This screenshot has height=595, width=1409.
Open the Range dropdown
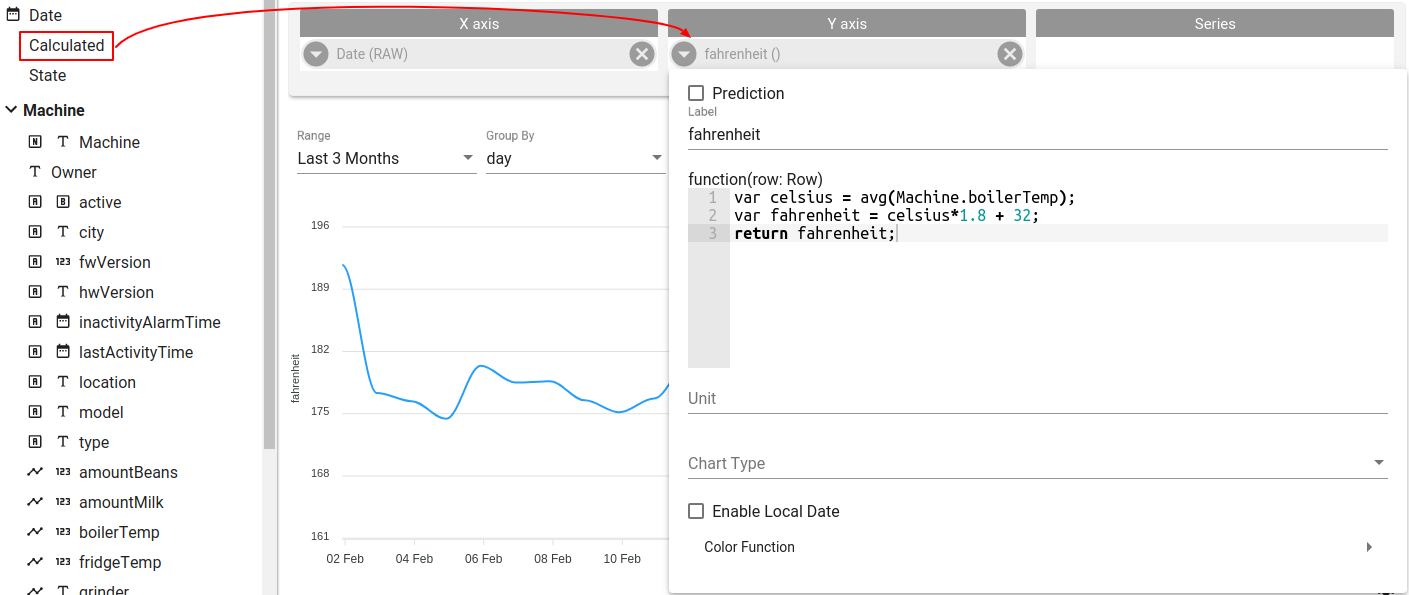point(386,158)
